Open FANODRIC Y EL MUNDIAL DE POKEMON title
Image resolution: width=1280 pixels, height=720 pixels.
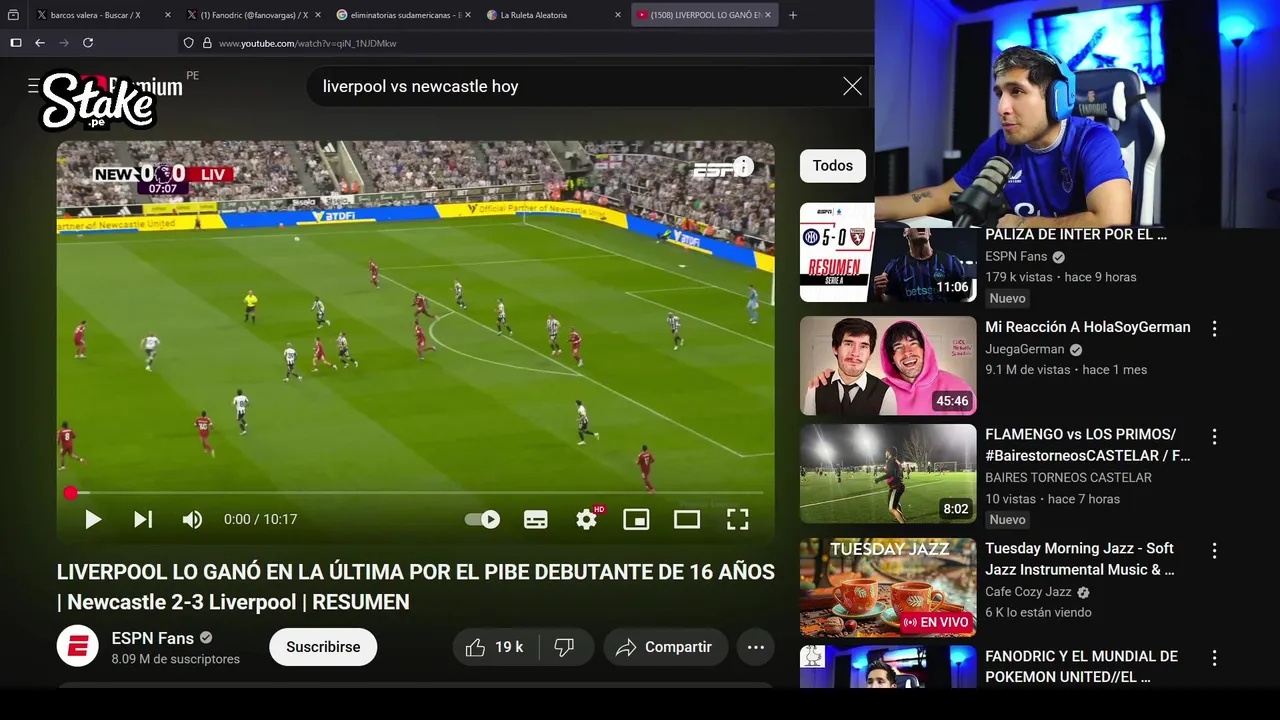(x=1081, y=667)
